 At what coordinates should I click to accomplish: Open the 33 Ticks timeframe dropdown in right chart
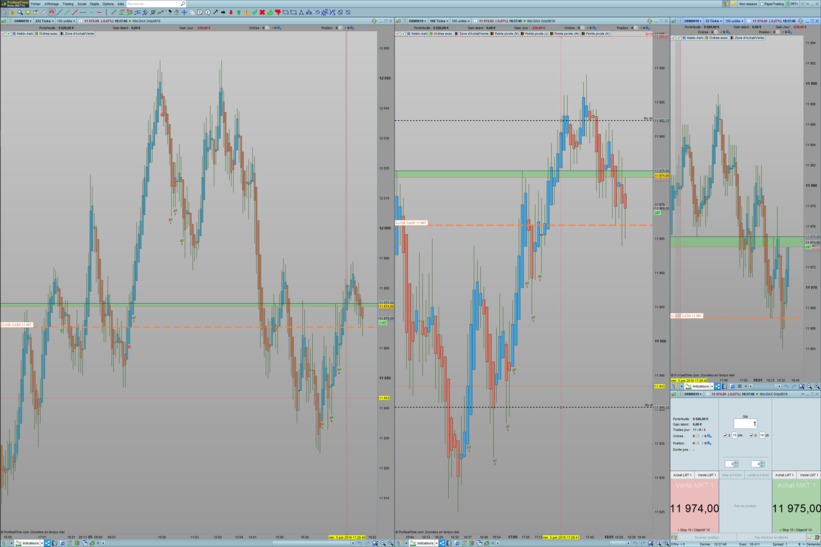(713, 21)
